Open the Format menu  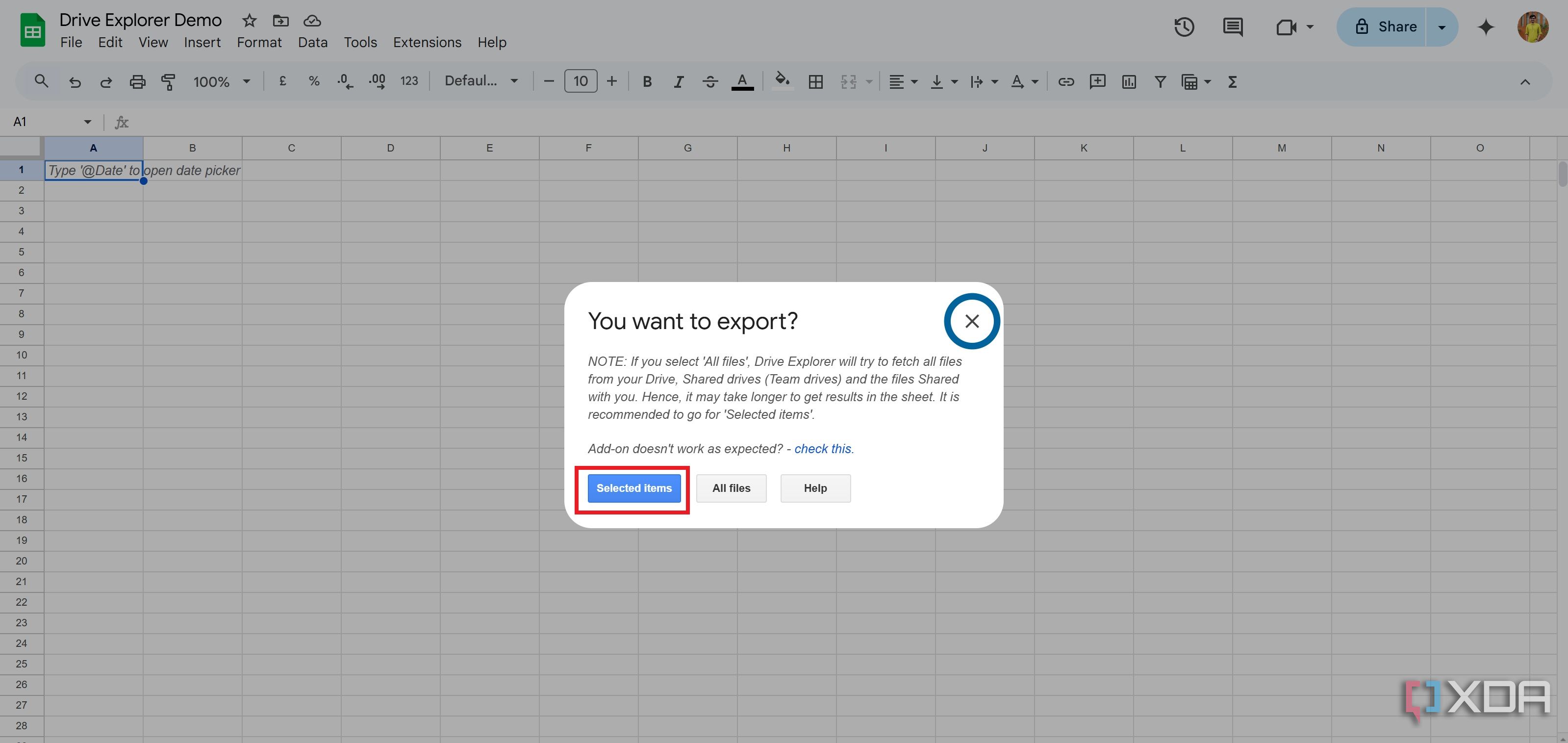[x=259, y=42]
